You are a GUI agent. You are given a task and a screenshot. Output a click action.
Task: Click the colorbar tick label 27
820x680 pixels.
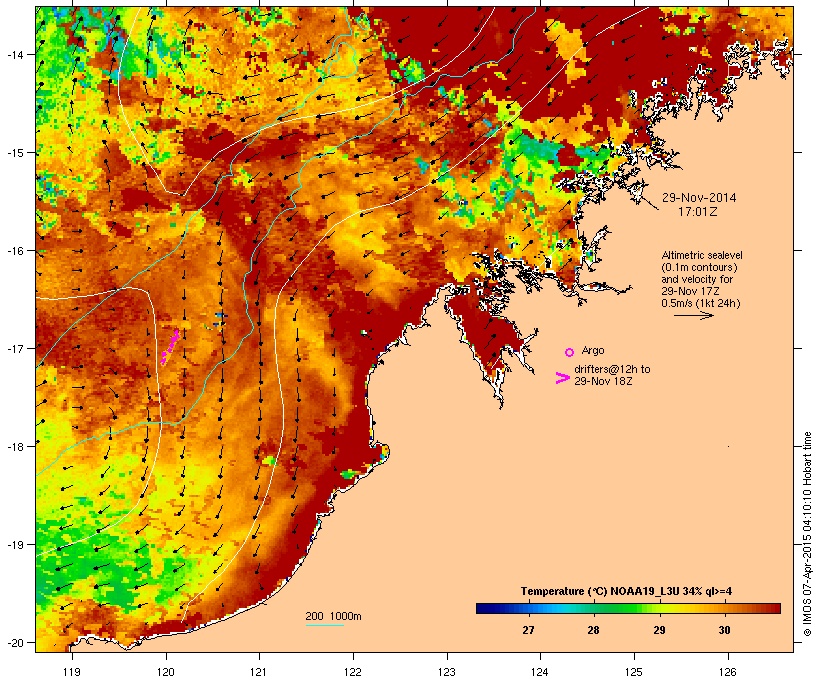(528, 630)
